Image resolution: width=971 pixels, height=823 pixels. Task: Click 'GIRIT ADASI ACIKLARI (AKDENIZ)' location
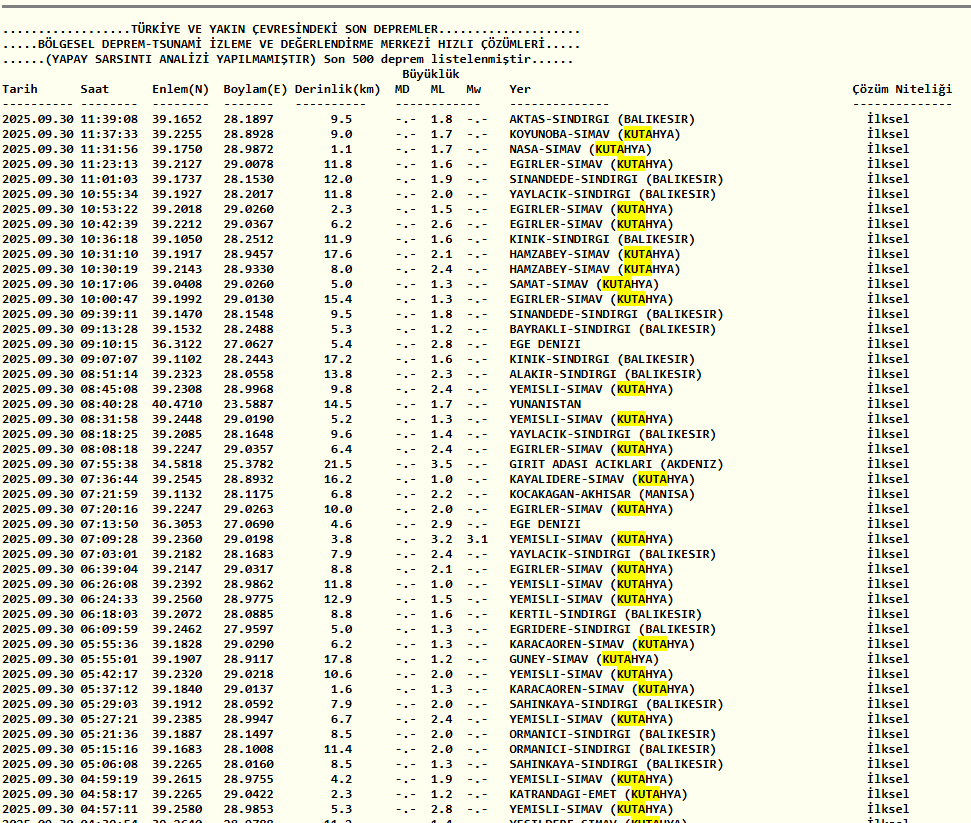[x=616, y=464]
